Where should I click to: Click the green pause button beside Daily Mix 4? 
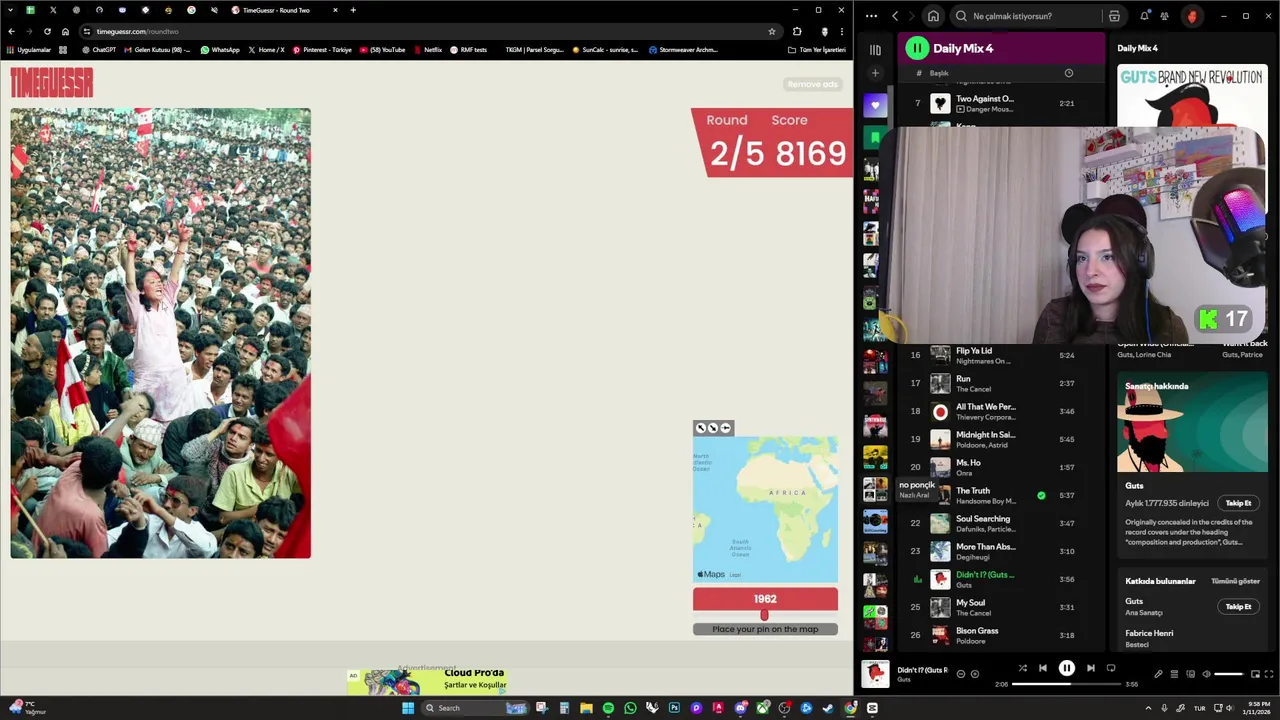917,48
